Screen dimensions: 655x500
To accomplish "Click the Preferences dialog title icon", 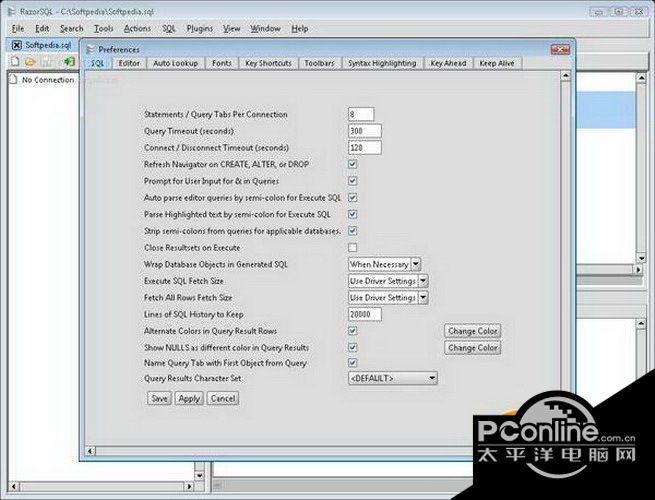I will 90,50.
